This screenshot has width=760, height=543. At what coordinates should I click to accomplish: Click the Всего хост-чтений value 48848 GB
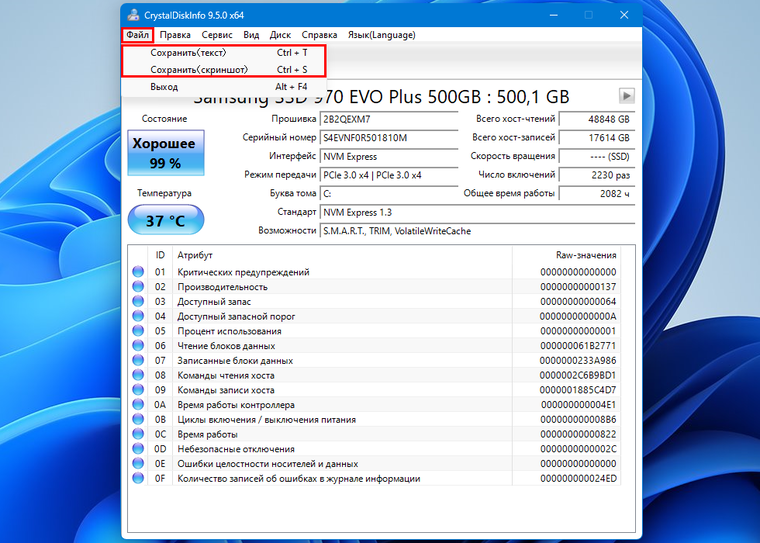point(597,119)
